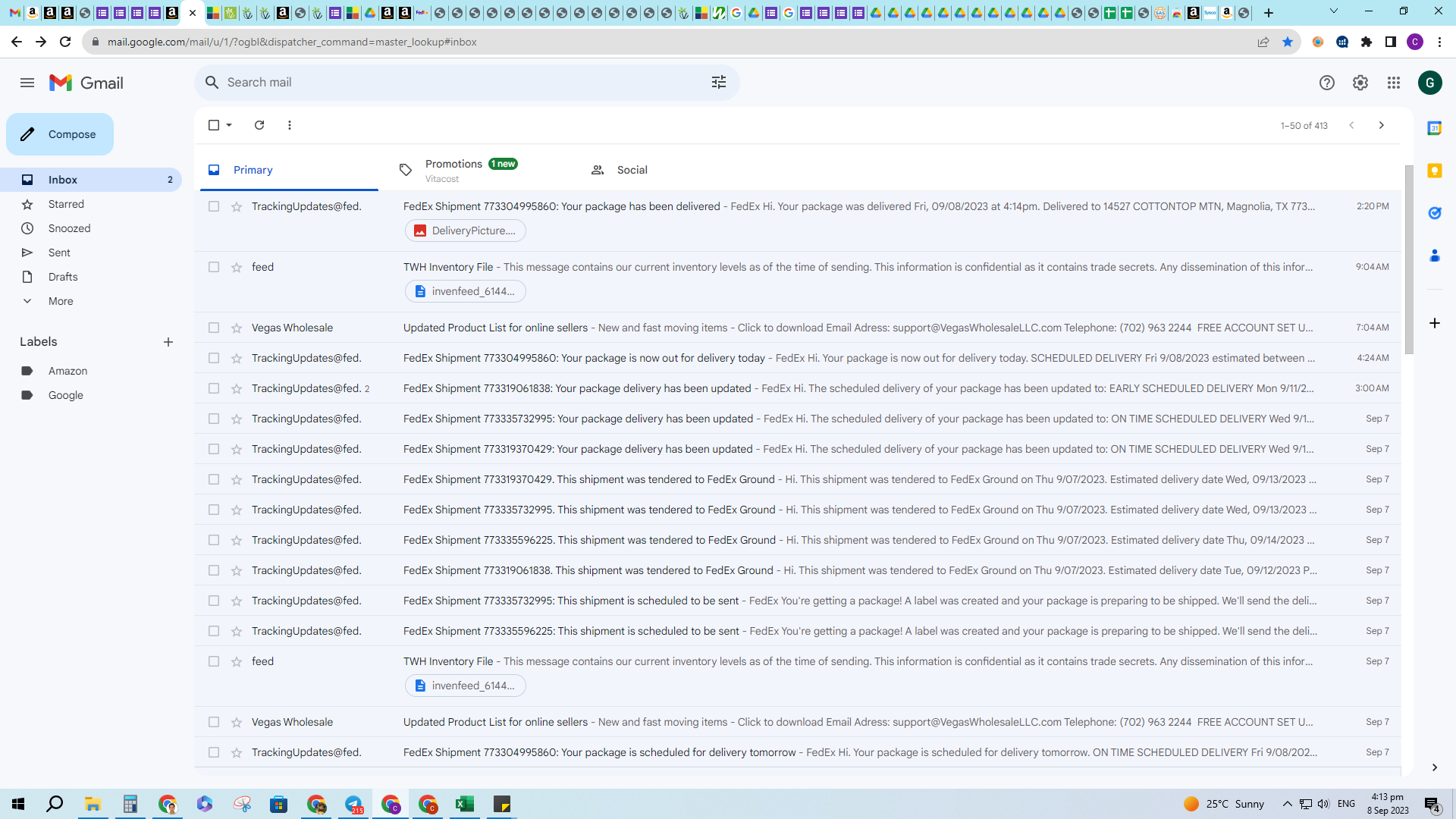The height and width of the screenshot is (819, 1456).
Task: Open the Inbox folder
Action: pyautogui.click(x=91, y=180)
